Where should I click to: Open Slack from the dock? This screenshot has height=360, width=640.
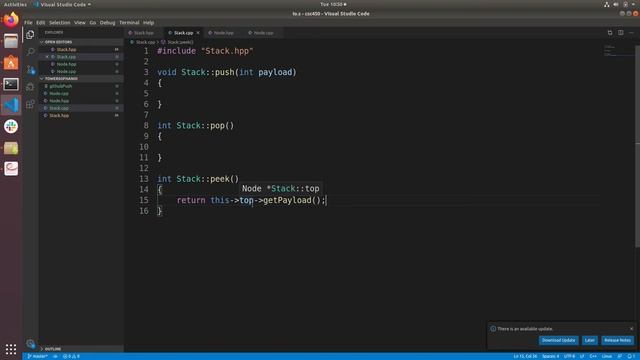(11, 127)
